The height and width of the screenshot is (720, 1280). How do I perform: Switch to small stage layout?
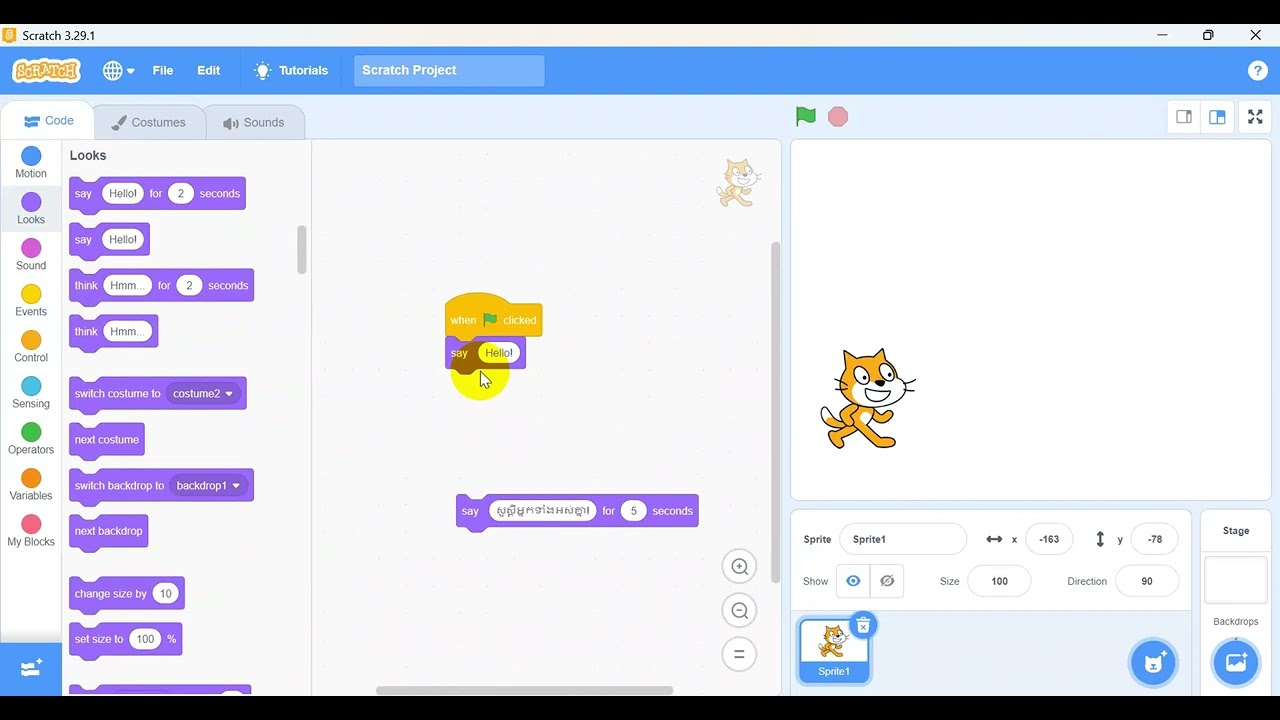pos(1184,117)
